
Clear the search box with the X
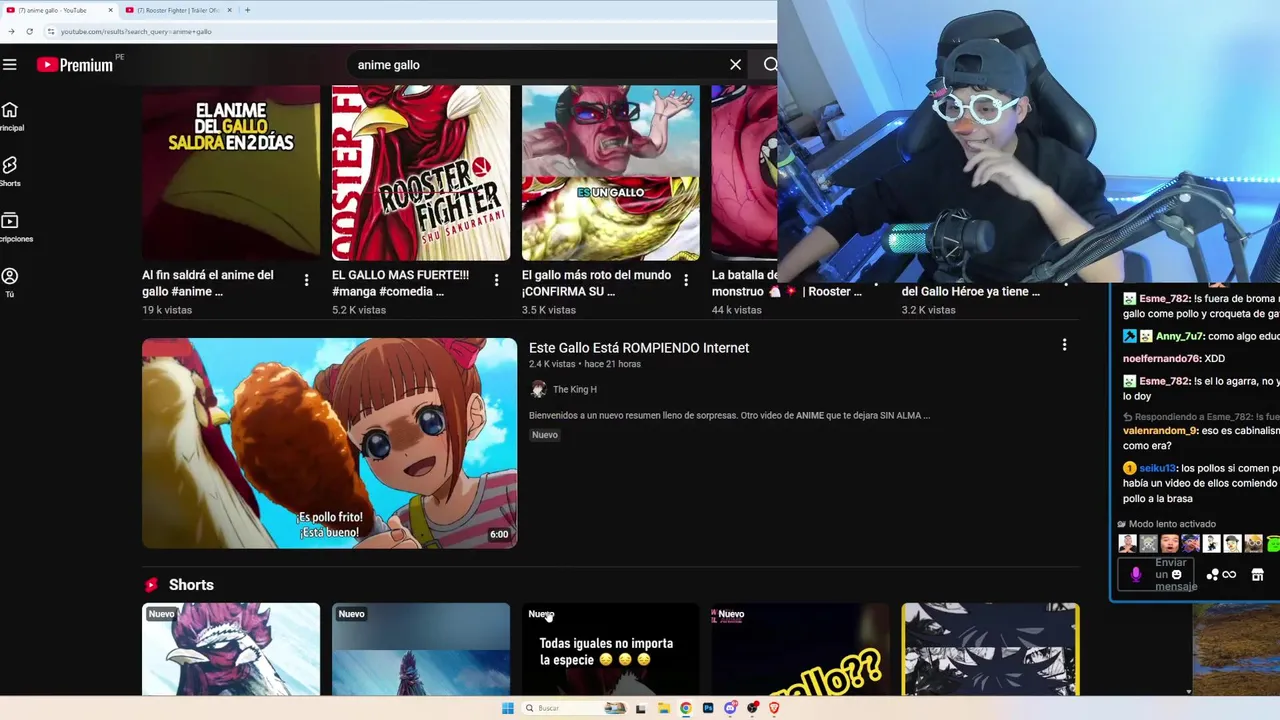click(735, 65)
